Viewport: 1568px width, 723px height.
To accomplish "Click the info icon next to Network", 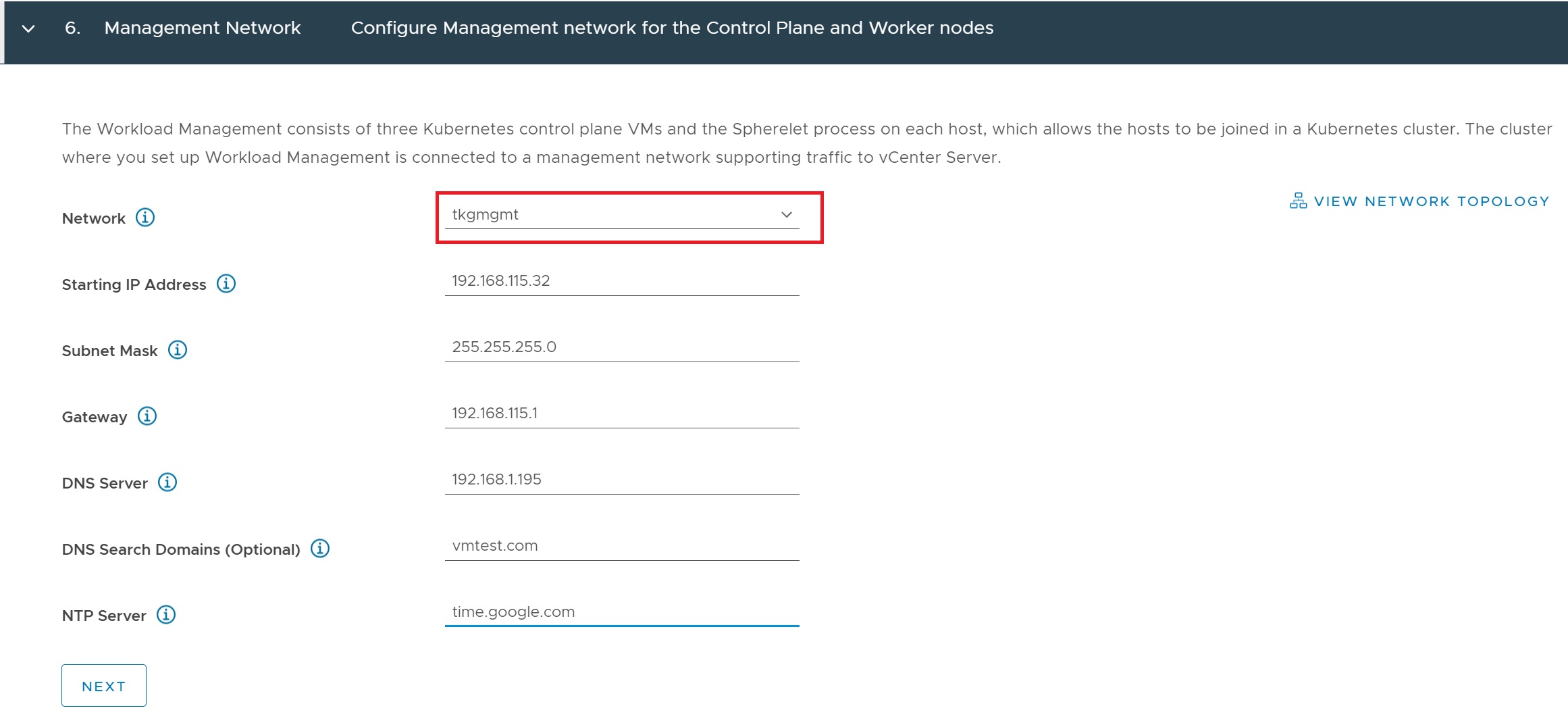I will pyautogui.click(x=145, y=218).
